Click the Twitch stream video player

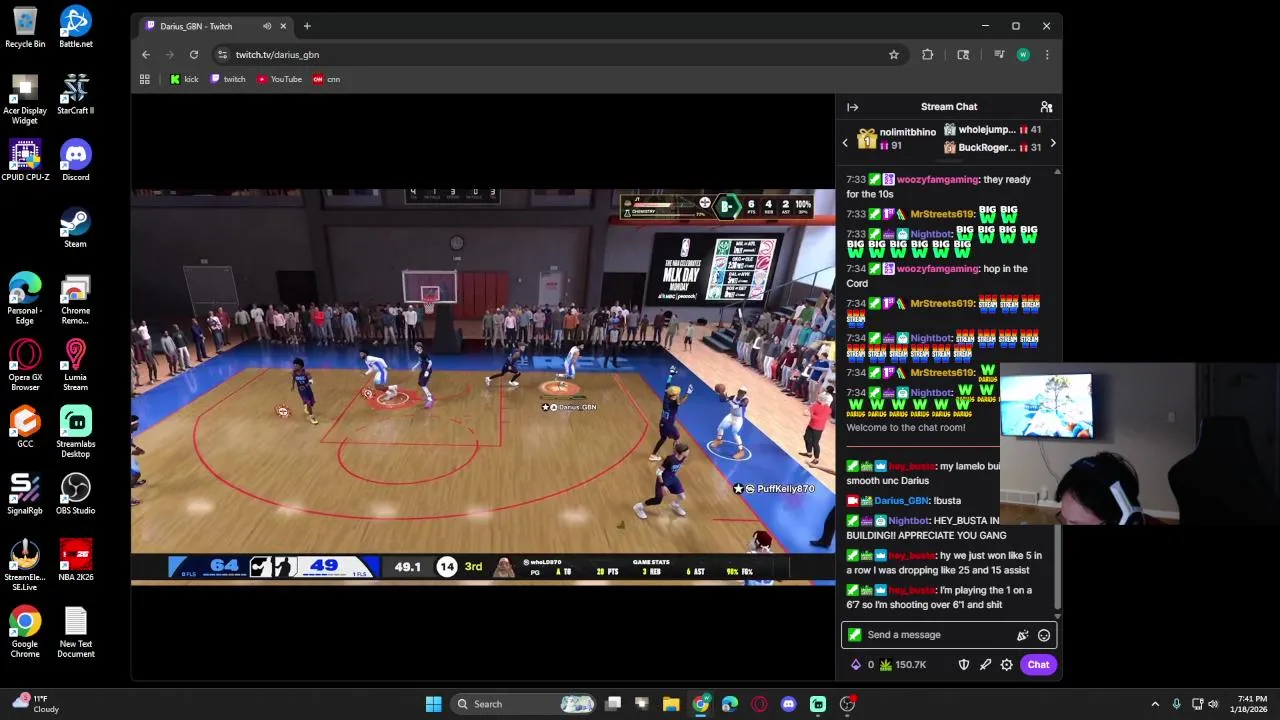pyautogui.click(x=483, y=387)
